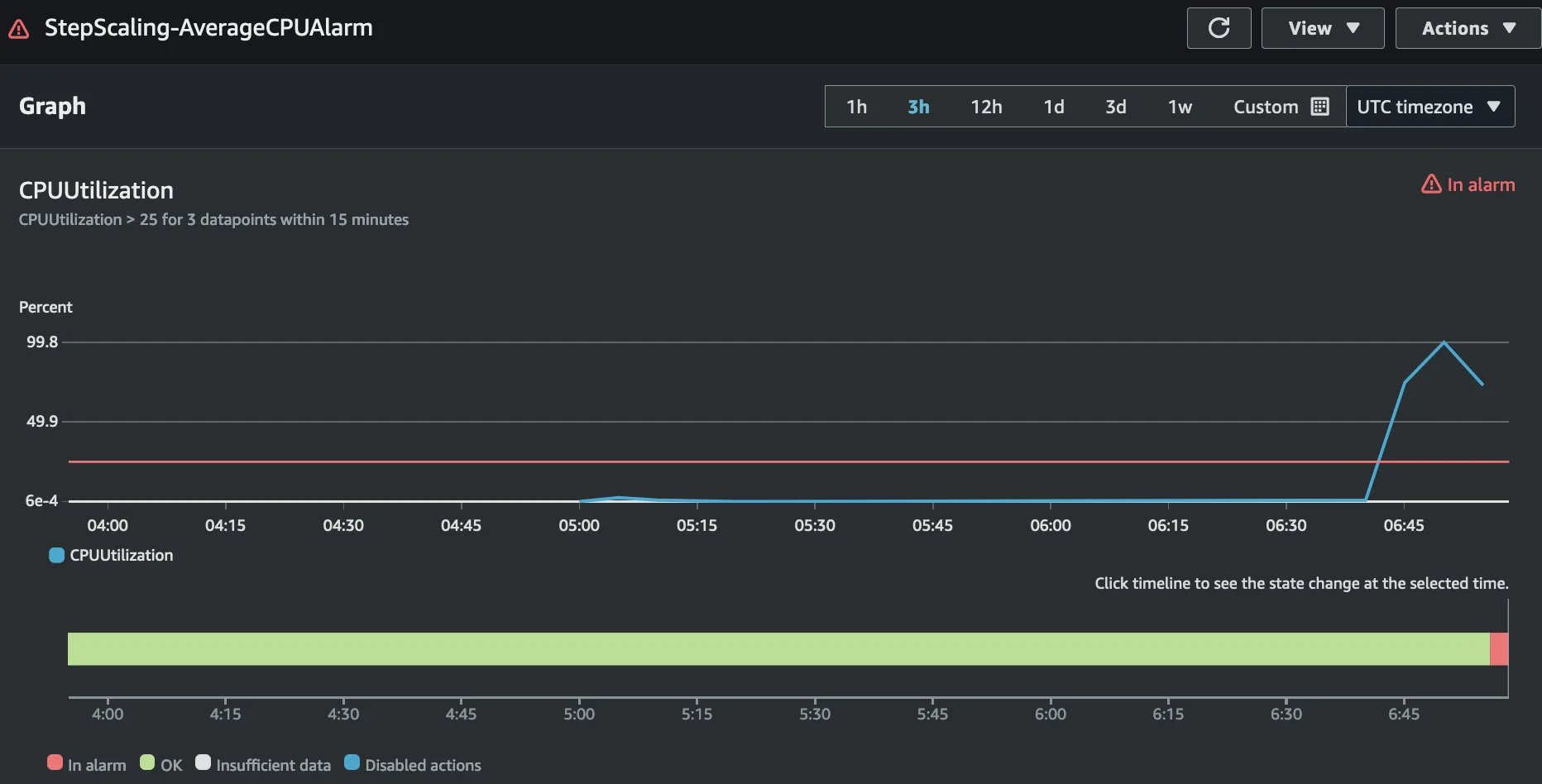The width and height of the screenshot is (1542, 784).
Task: Click the Graph section heading
Action: 52,106
